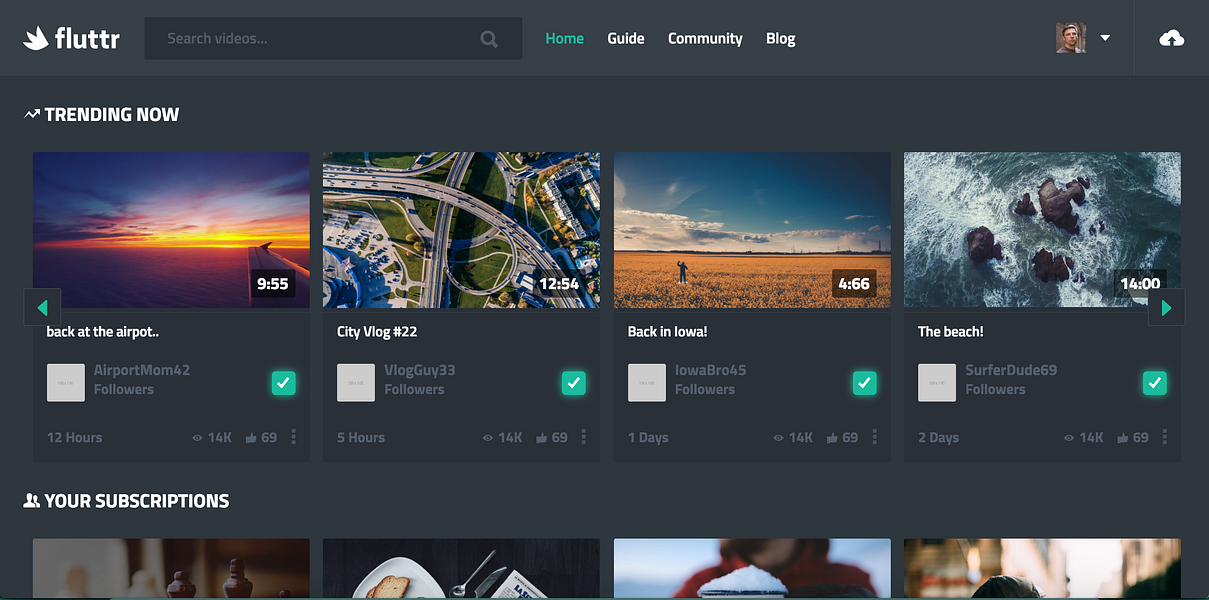This screenshot has width=1209, height=600.
Task: Click the search magnifier icon
Action: 489,39
